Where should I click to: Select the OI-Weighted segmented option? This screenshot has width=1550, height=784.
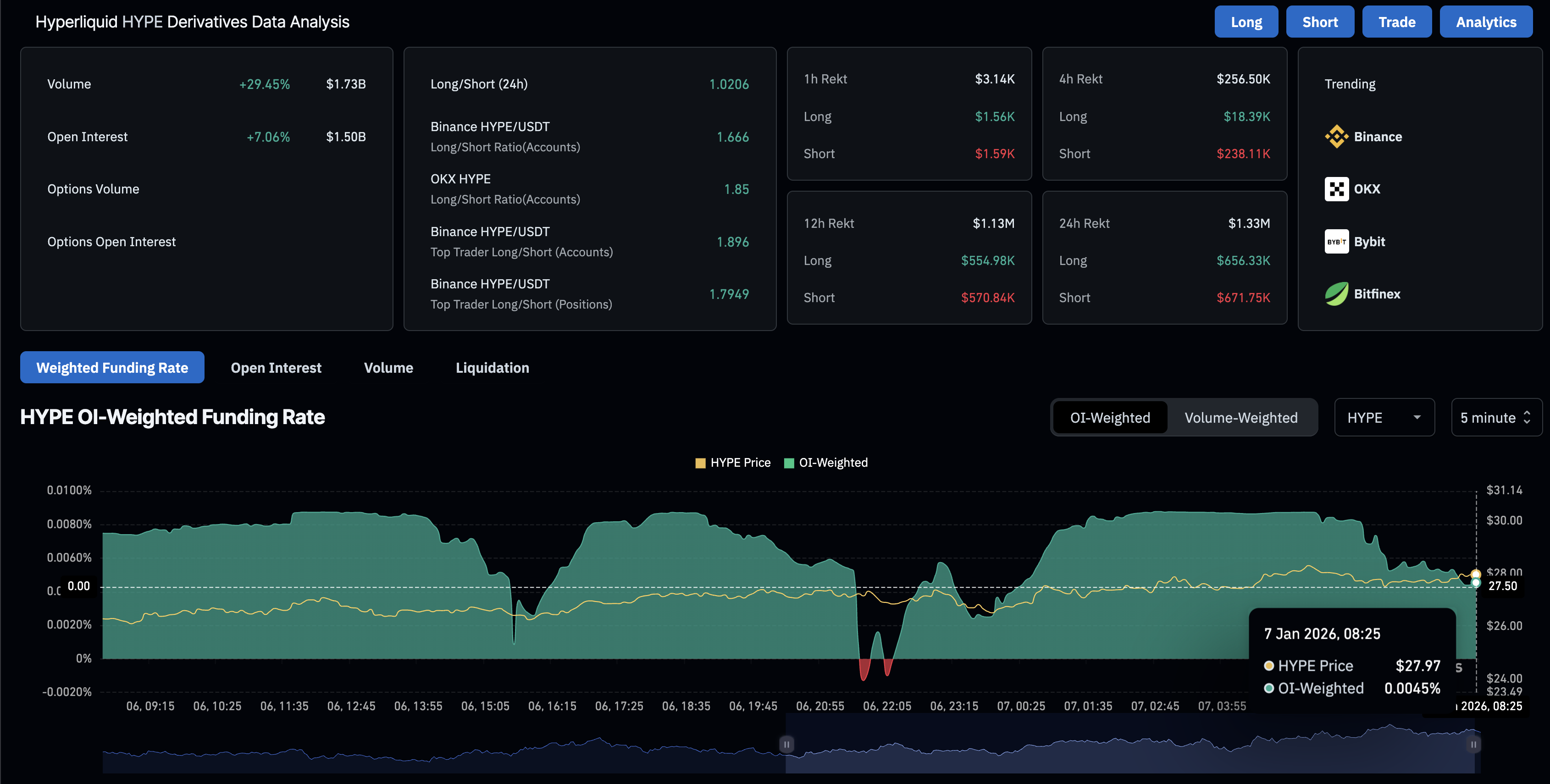1109,417
